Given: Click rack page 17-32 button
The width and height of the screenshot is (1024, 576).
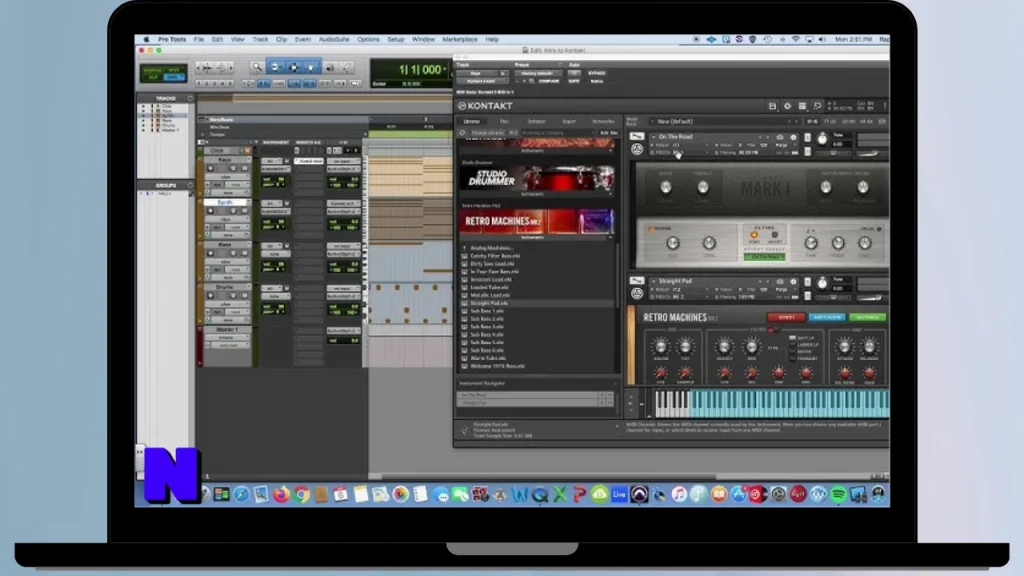Looking at the screenshot, I should pos(830,121).
